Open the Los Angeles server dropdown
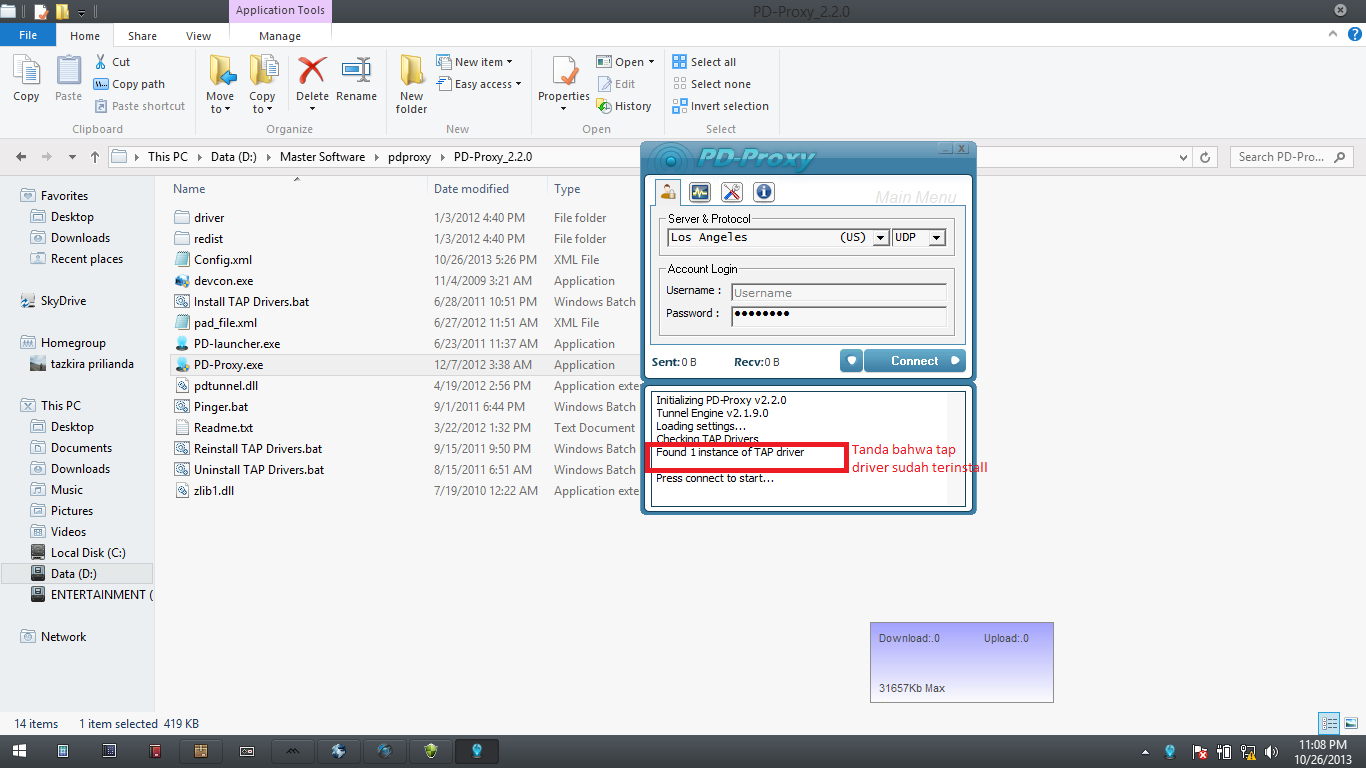The width and height of the screenshot is (1366, 768). [880, 238]
